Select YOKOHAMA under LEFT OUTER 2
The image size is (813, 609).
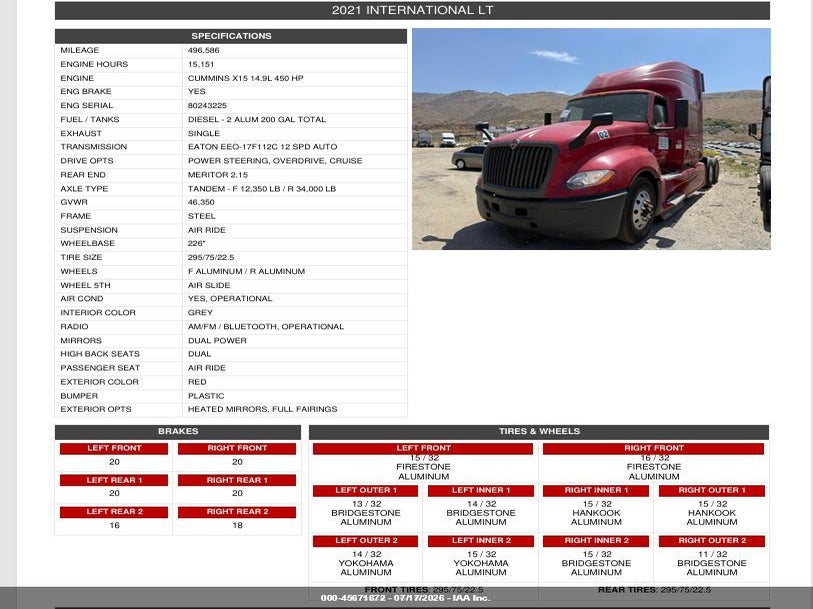click(x=366, y=563)
